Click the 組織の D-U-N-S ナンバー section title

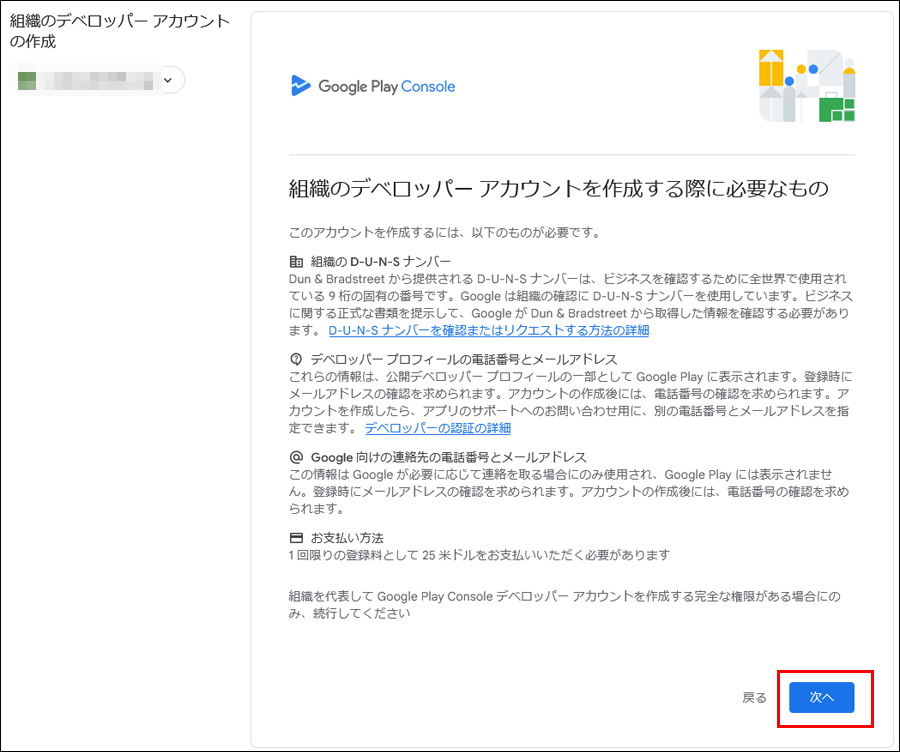click(381, 262)
